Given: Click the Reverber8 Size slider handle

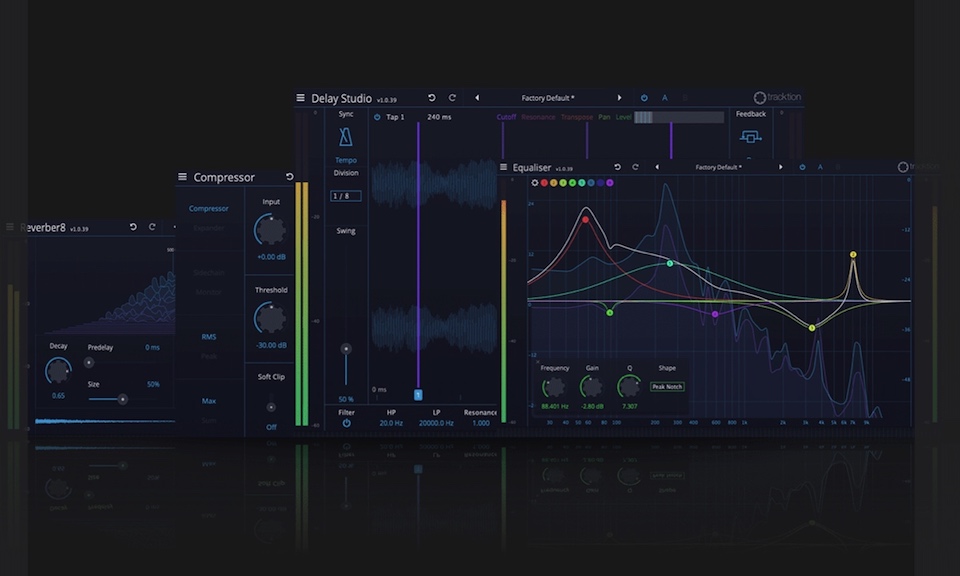Looking at the screenshot, I should pyautogui.click(x=122, y=399).
